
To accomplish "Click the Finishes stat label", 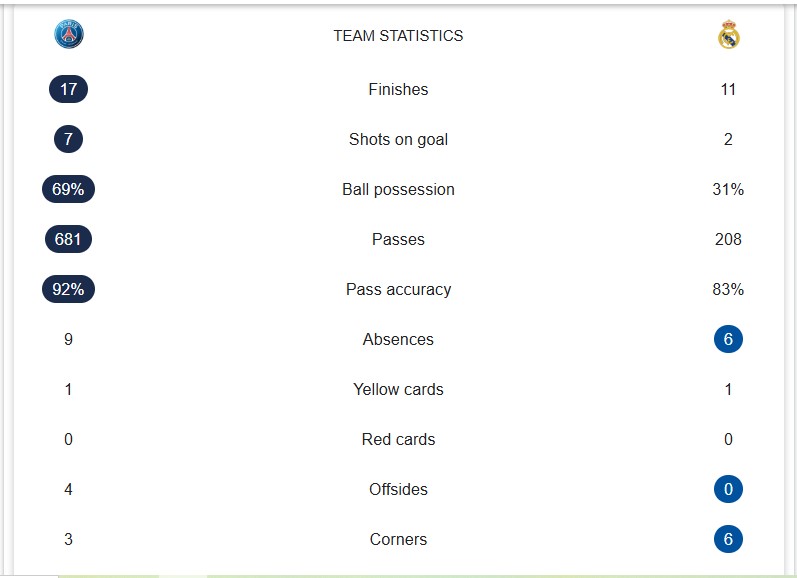I will pos(398,89).
